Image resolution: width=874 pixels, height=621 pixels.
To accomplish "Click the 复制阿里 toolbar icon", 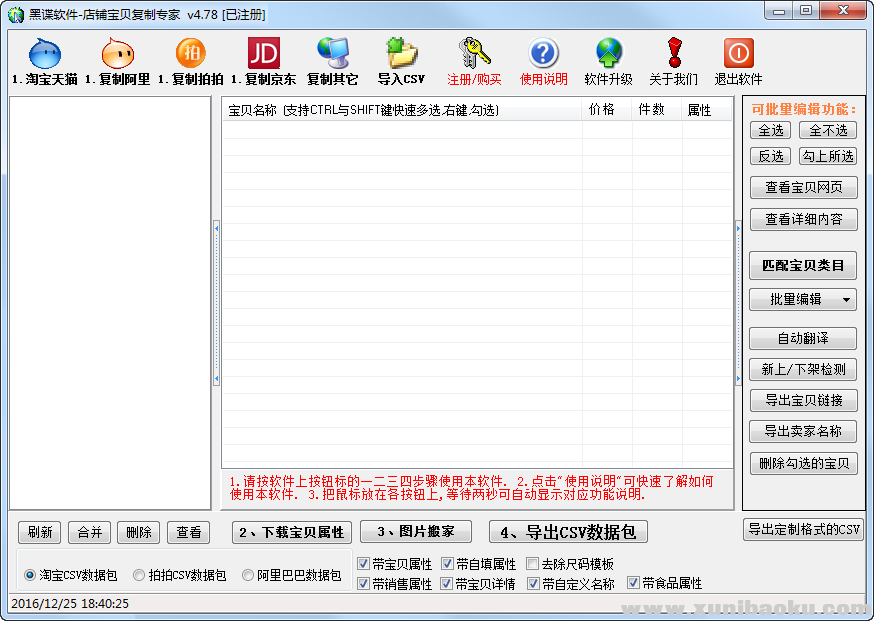I will click(117, 54).
